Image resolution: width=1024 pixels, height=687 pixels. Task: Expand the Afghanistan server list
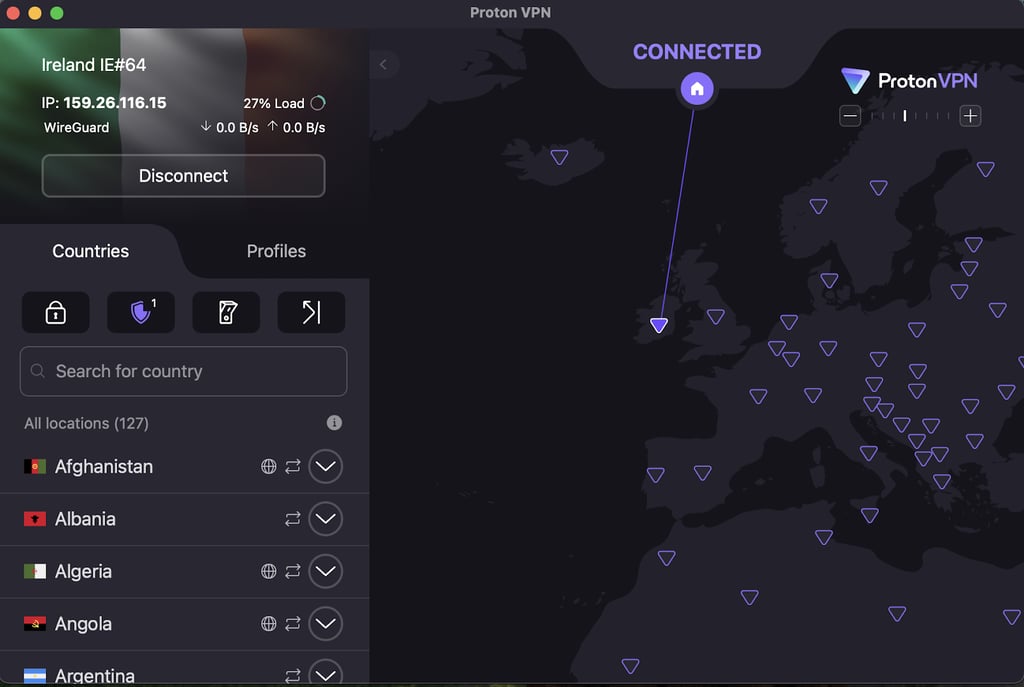[x=325, y=466]
